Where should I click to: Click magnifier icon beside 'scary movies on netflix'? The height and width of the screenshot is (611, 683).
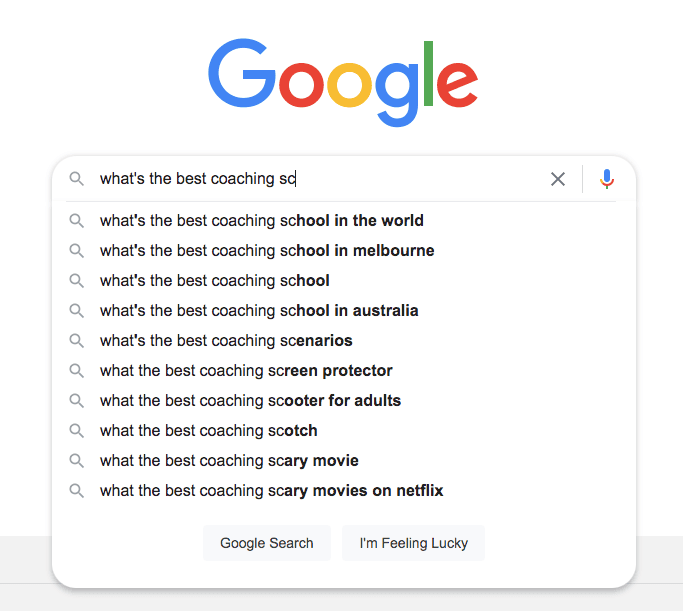pyautogui.click(x=76, y=491)
